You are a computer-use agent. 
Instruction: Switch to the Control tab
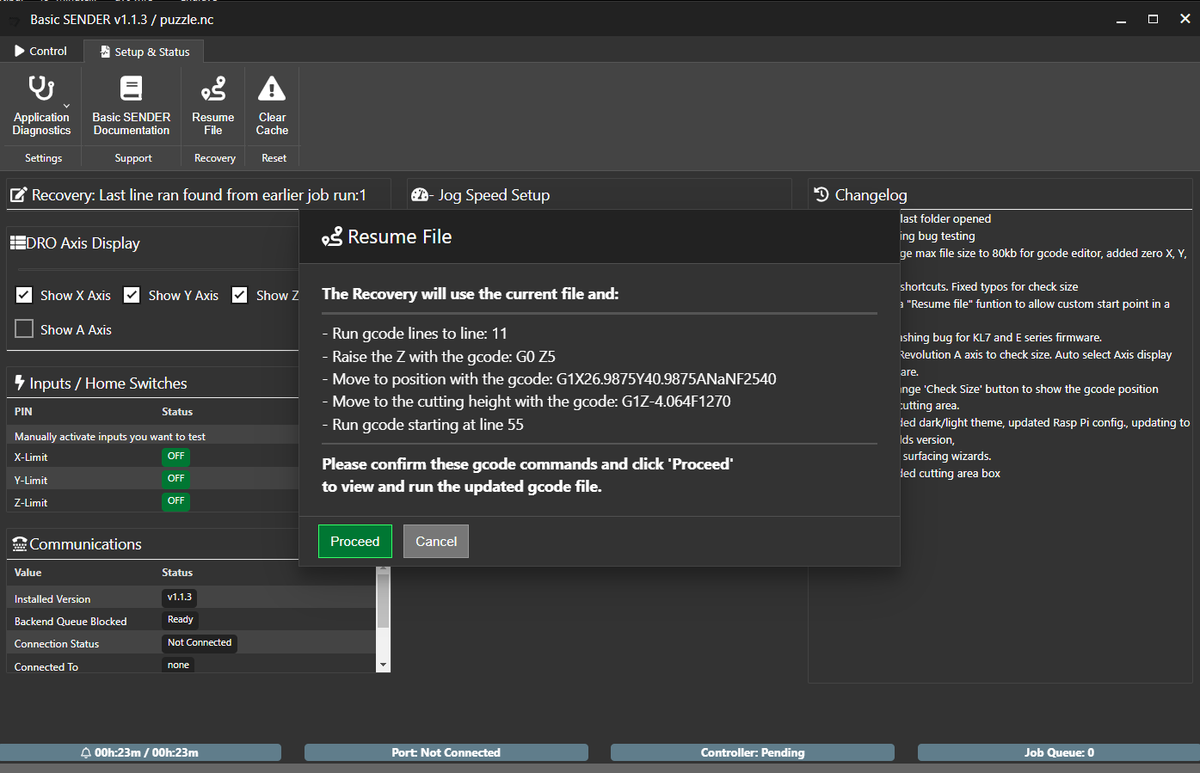[41, 50]
